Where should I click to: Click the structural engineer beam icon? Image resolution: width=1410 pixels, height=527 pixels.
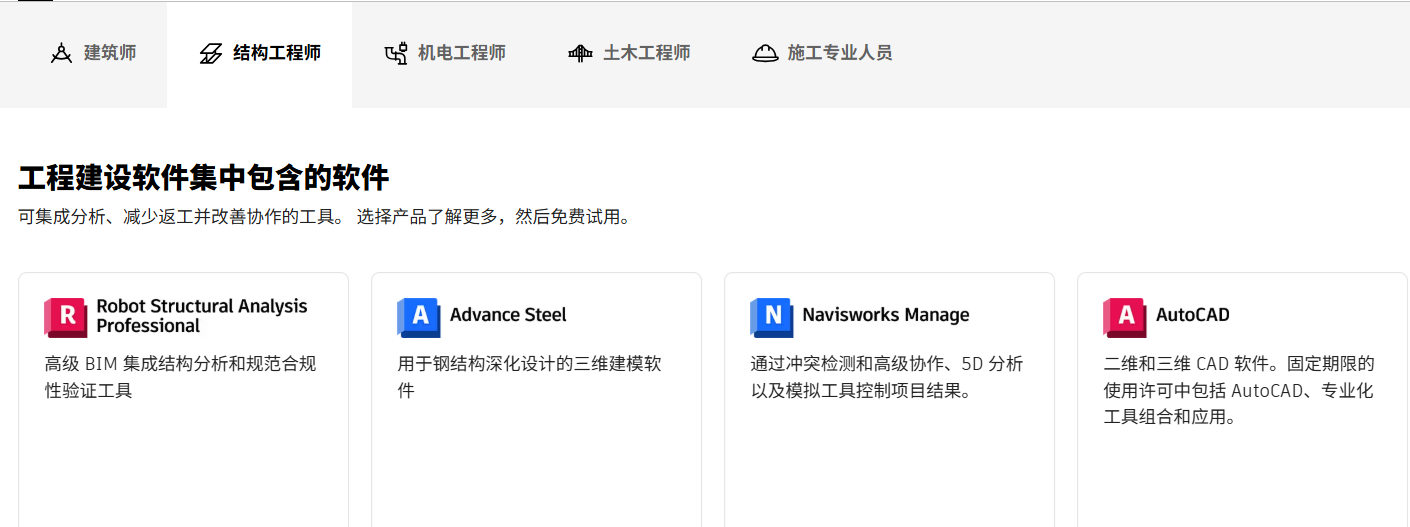tap(211, 54)
